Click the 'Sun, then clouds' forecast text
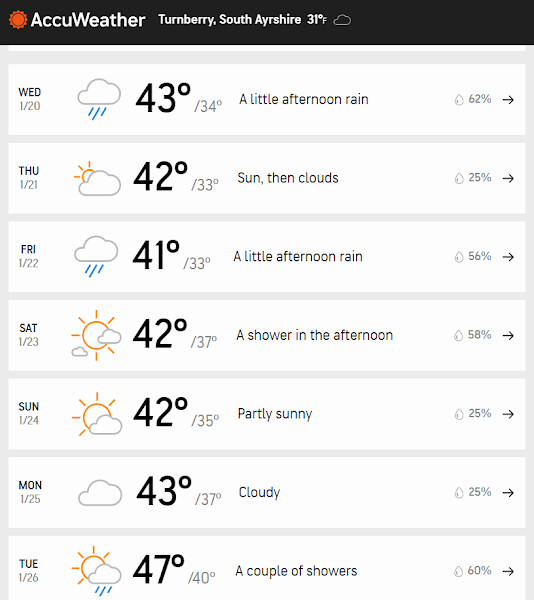534x600 pixels. coord(288,178)
